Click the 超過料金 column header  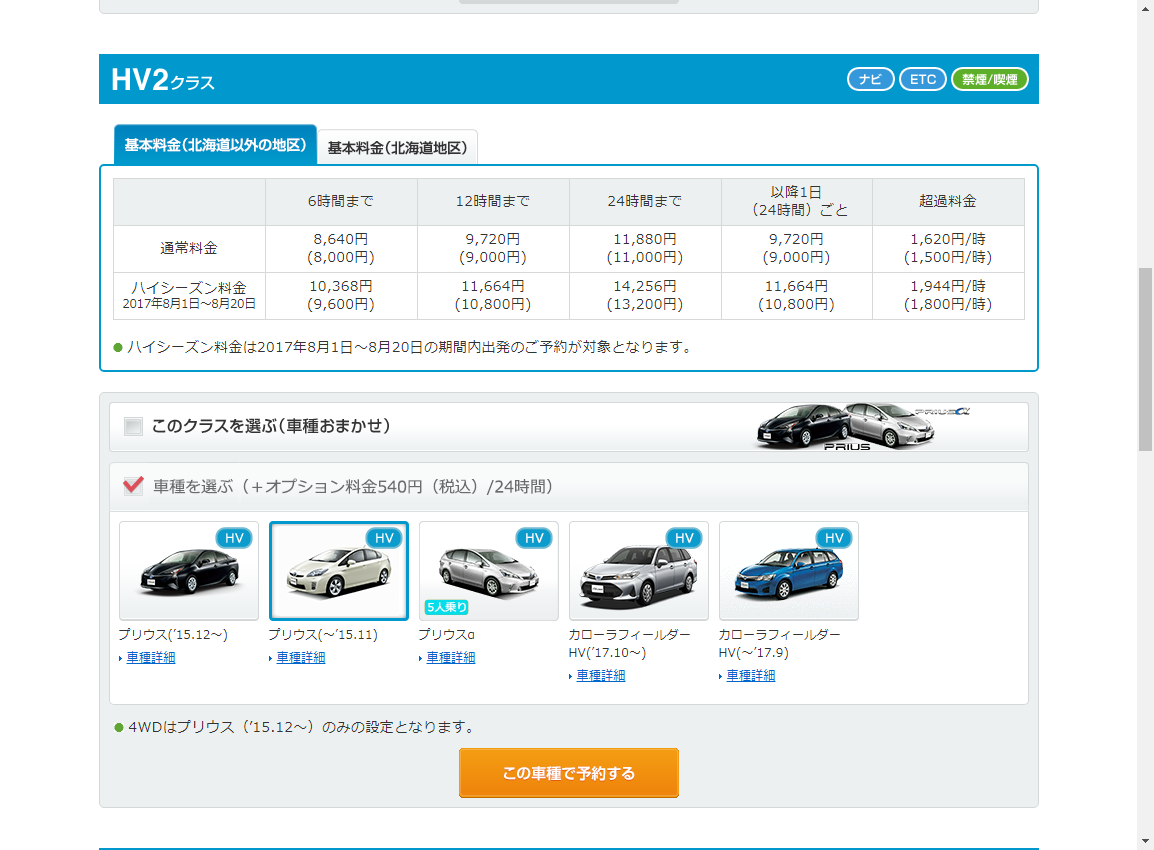[x=948, y=201]
